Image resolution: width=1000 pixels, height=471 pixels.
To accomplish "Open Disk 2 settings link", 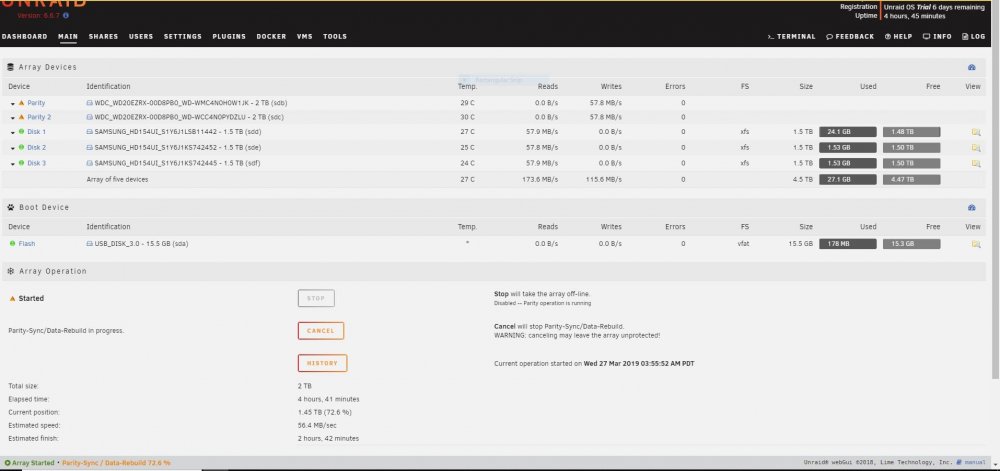I will click(x=36, y=148).
